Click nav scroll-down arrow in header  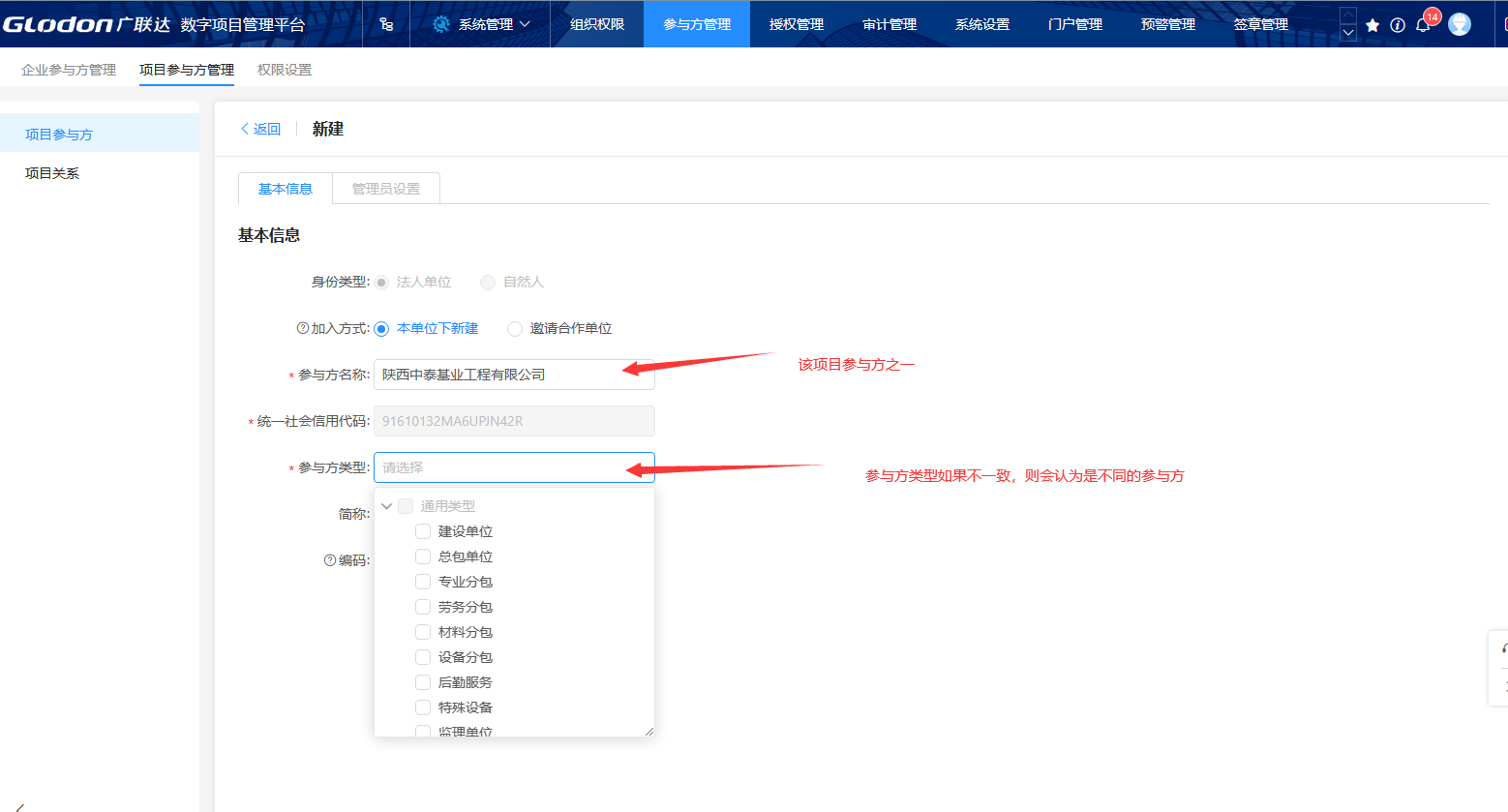[x=1348, y=33]
